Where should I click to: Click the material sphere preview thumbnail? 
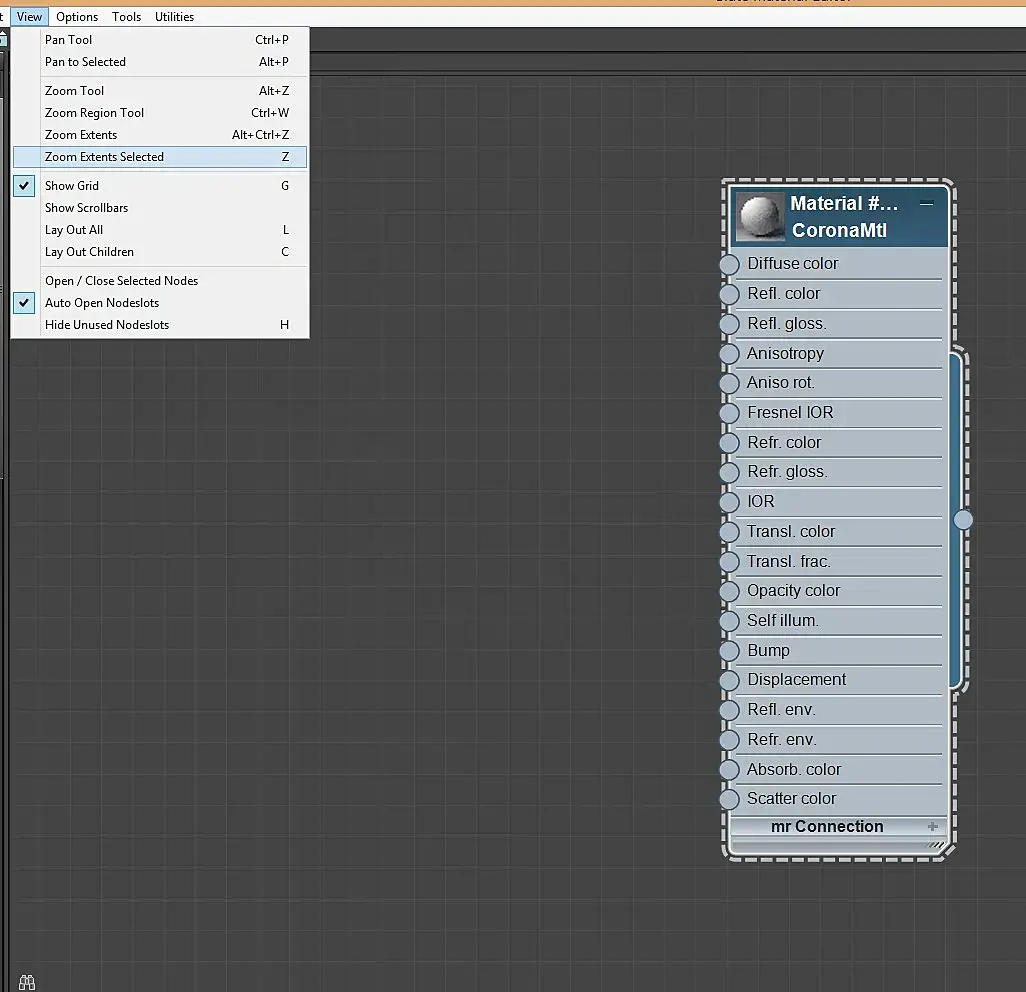pyautogui.click(x=760, y=217)
